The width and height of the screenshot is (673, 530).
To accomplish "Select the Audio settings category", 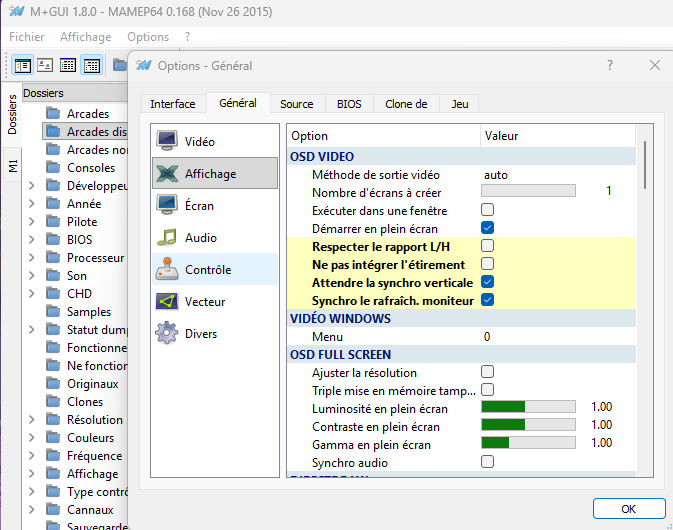I will pyautogui.click(x=200, y=237).
